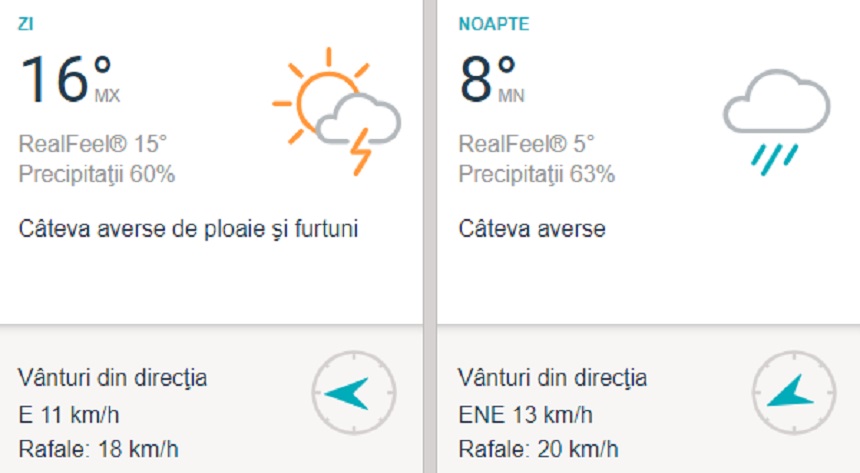Click the 'Rafale: 18 km/h' gust text
Image resolution: width=860 pixels, height=473 pixels.
pos(98,447)
